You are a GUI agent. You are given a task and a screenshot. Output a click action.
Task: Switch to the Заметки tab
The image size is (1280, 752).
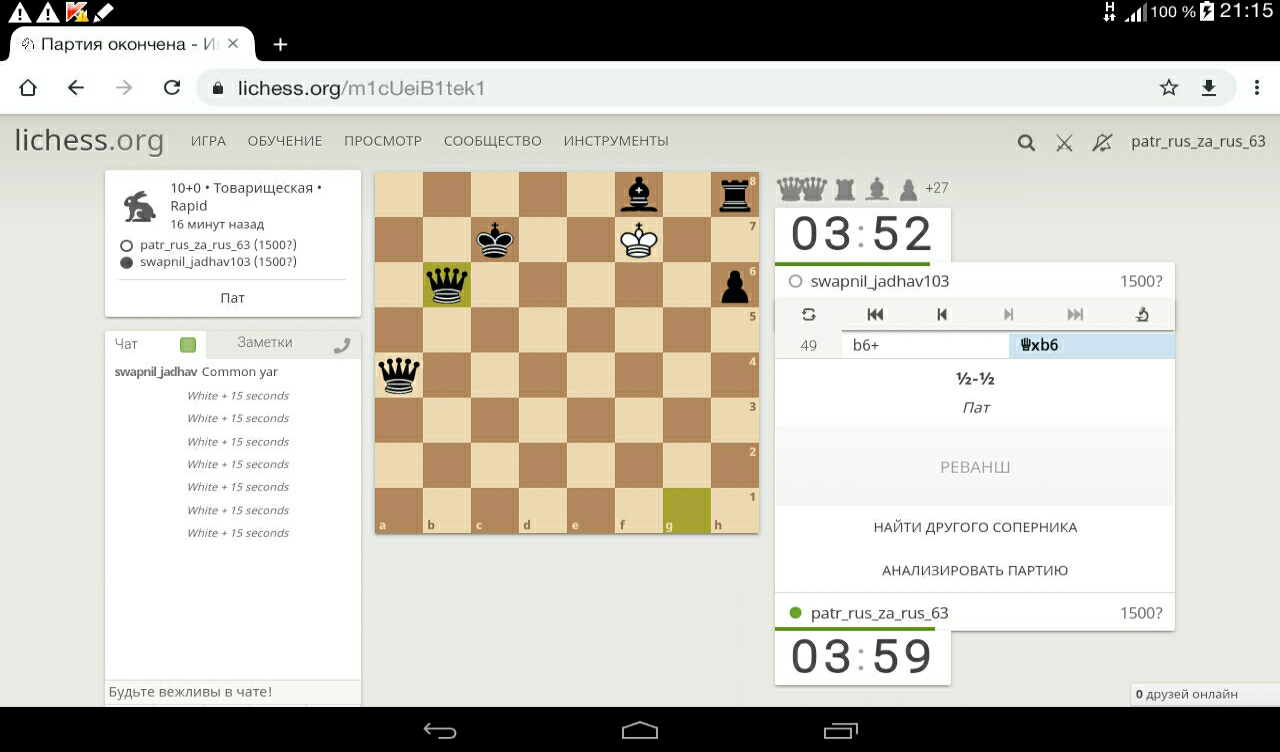click(265, 342)
